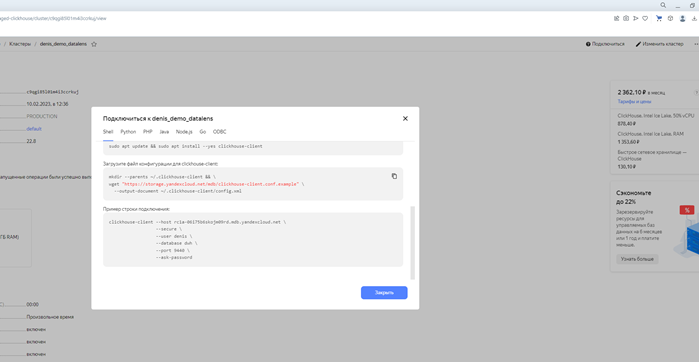Screen dimensions: 699x362
Task: Click the 2 362,10 ₽ monthly price
Action: (632, 92)
